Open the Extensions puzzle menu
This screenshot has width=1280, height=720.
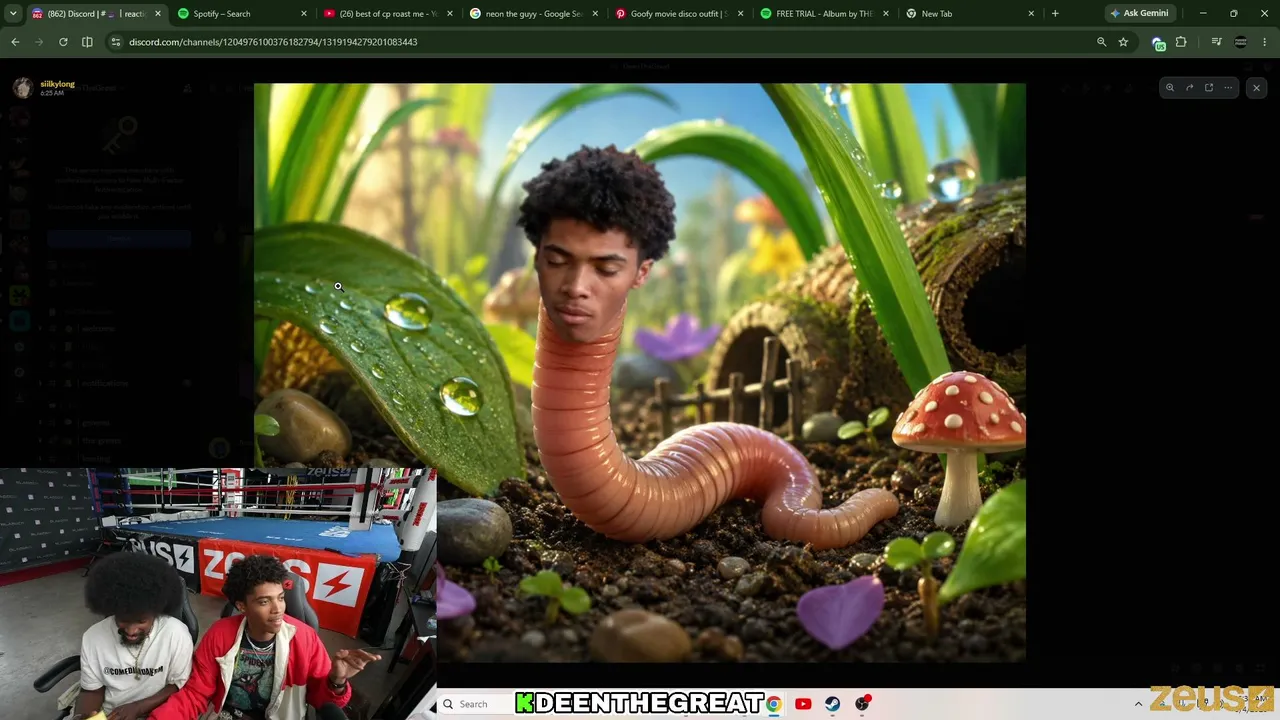coord(1181,42)
